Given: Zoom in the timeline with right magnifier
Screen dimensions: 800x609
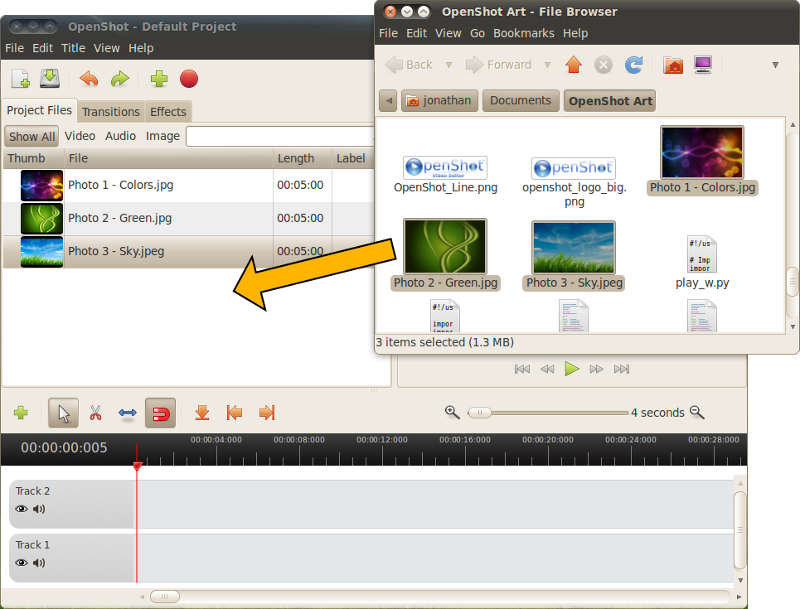Looking at the screenshot, I should (x=697, y=412).
